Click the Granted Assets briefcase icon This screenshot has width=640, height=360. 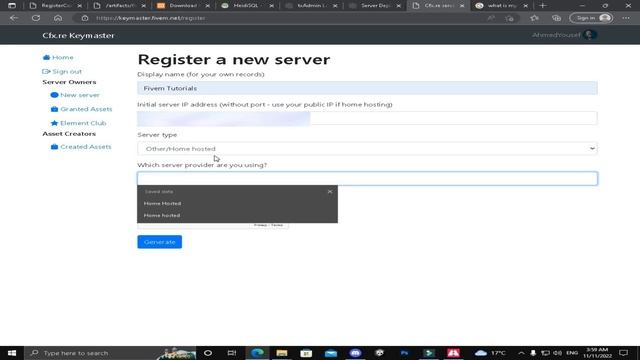click(54, 109)
